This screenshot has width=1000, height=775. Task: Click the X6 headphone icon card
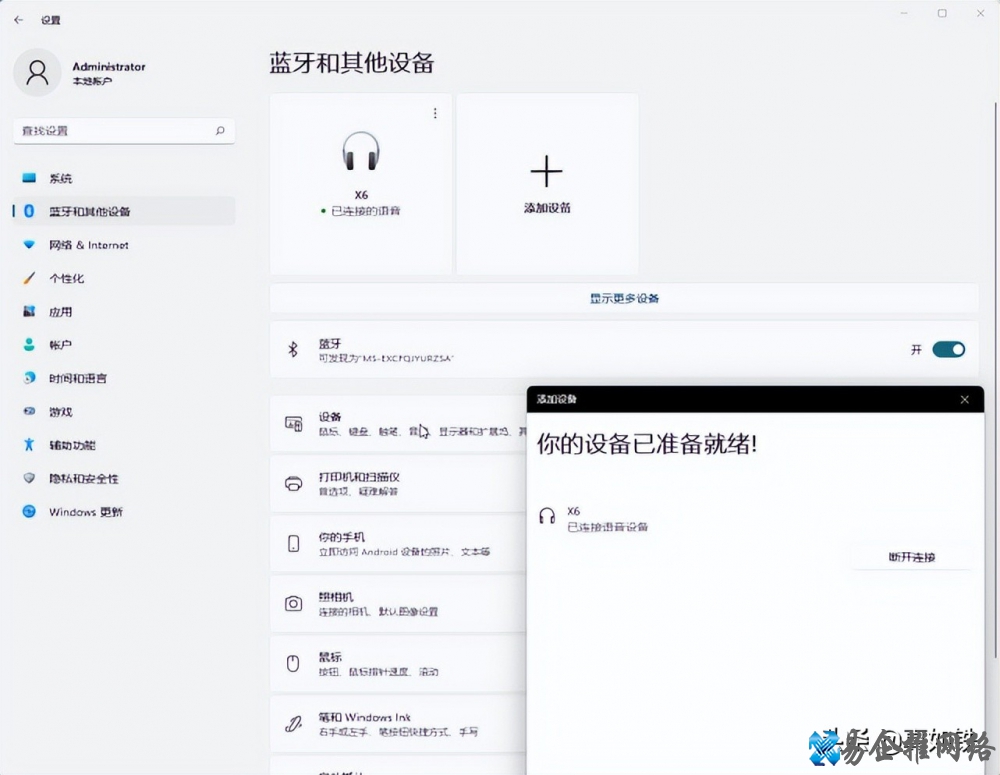point(361,152)
